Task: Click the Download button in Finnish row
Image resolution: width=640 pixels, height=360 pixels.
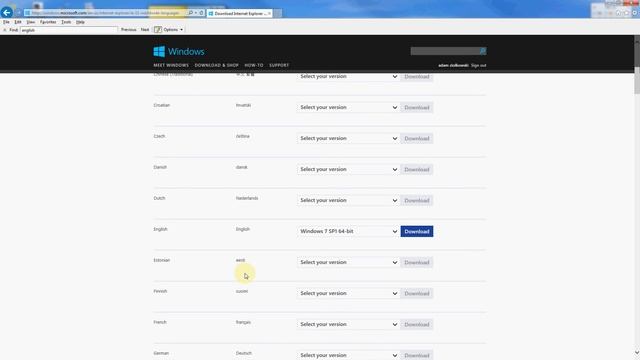Action: pos(417,293)
